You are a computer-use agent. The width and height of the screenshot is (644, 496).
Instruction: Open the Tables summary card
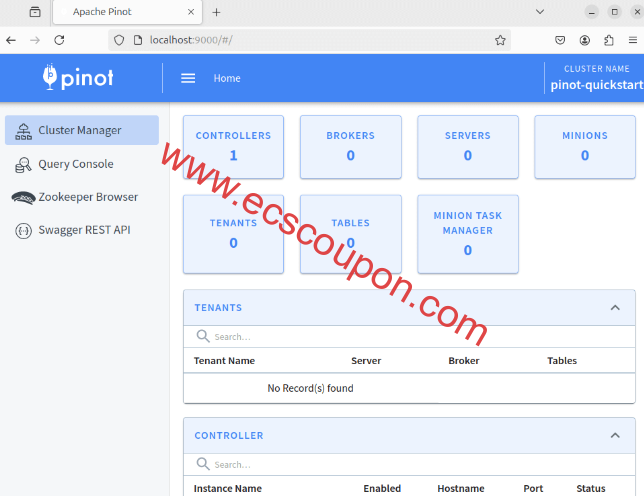click(350, 234)
